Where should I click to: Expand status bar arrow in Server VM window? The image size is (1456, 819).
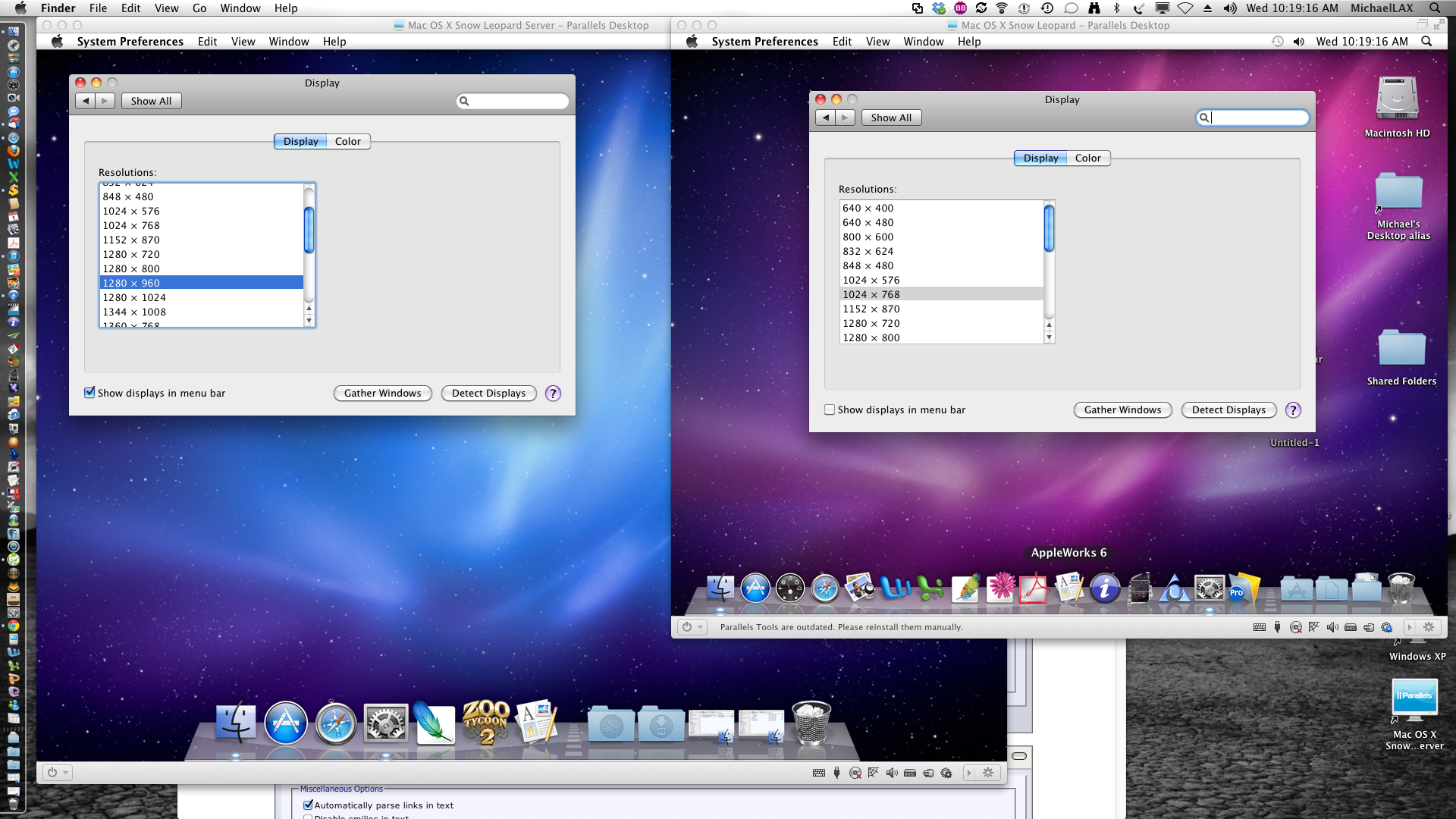click(x=968, y=773)
